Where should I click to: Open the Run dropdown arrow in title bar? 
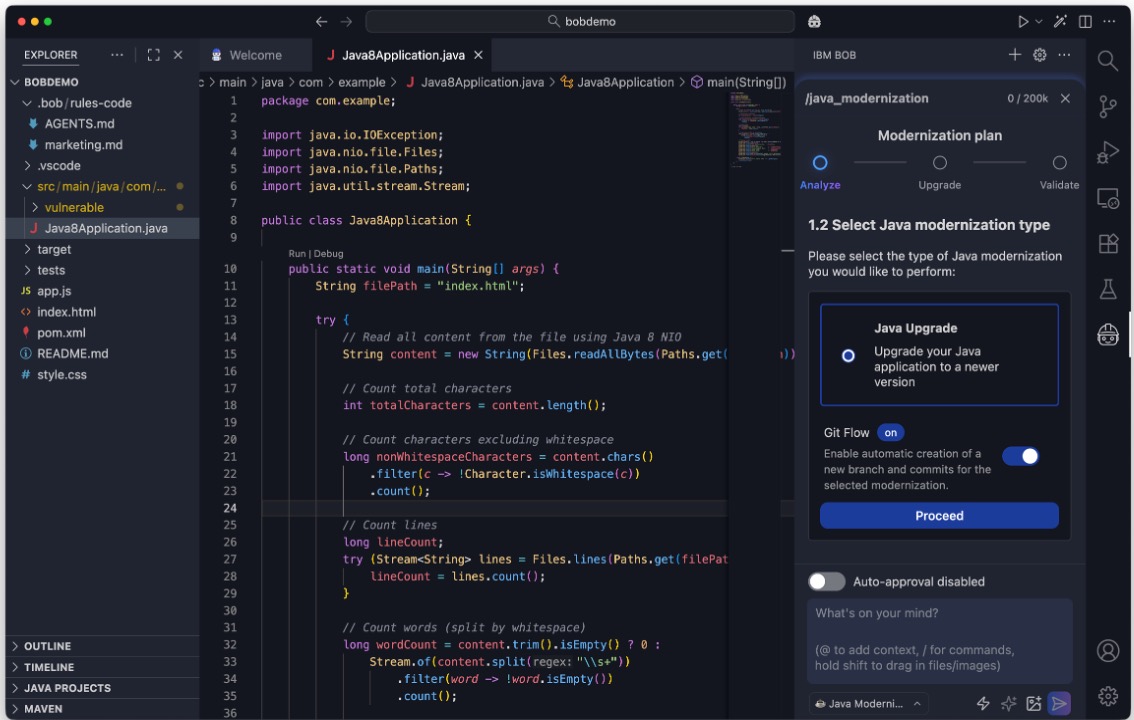[x=1039, y=22]
